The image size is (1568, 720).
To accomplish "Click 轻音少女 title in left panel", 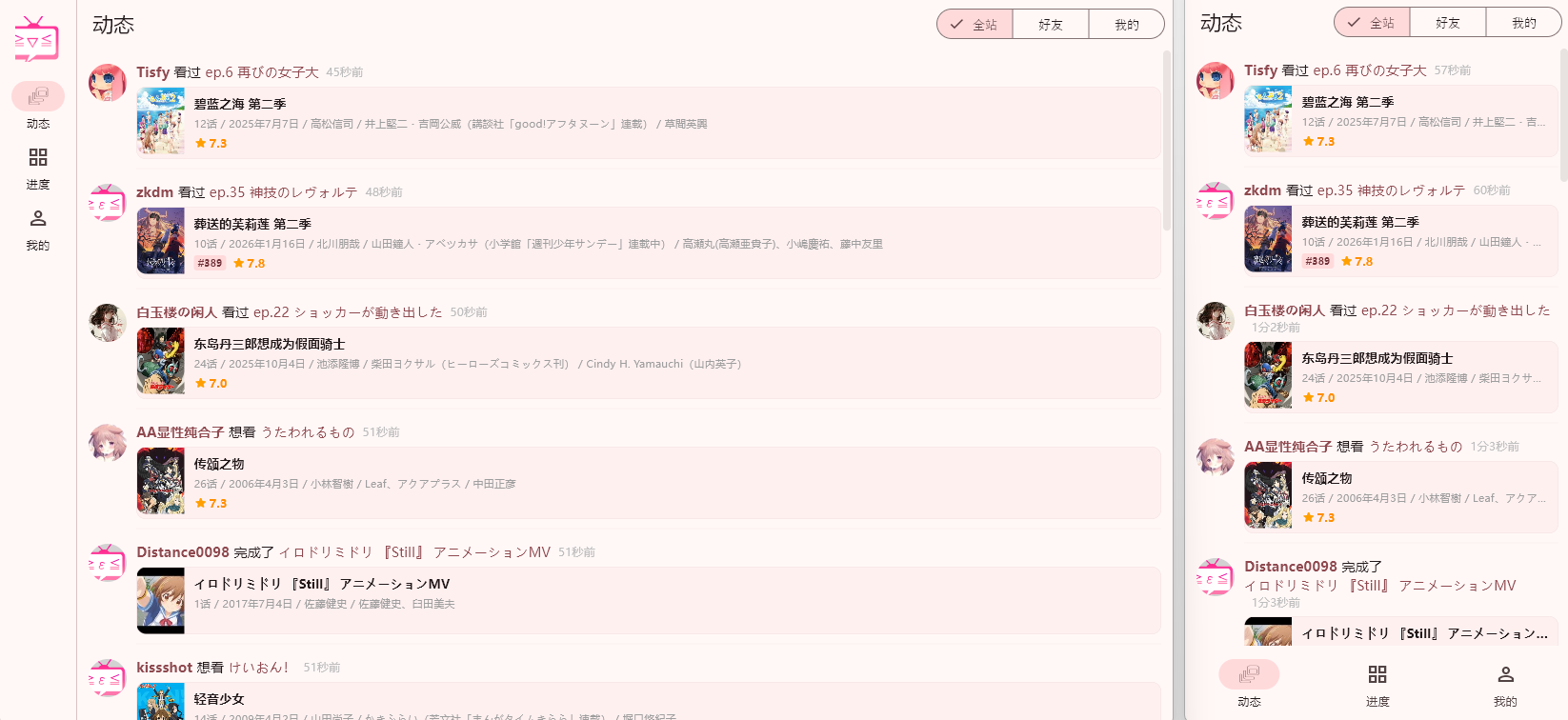I will (219, 699).
